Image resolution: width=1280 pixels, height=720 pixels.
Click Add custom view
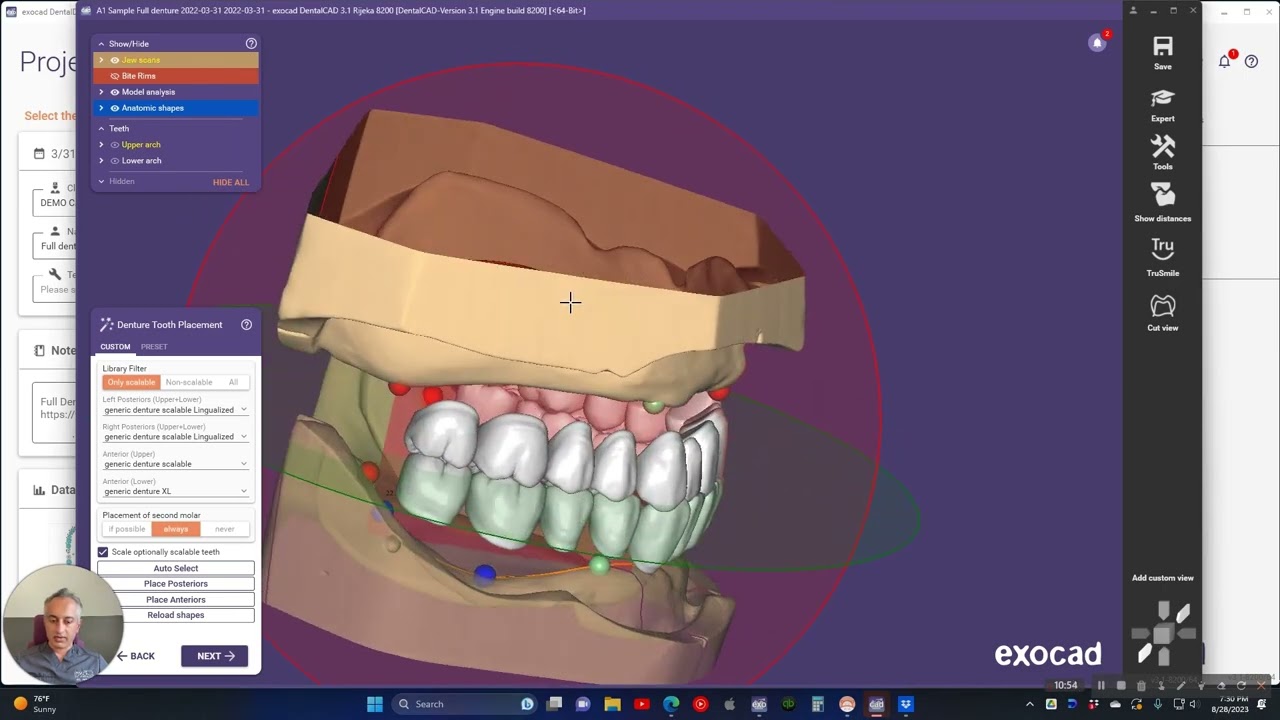coord(1162,578)
